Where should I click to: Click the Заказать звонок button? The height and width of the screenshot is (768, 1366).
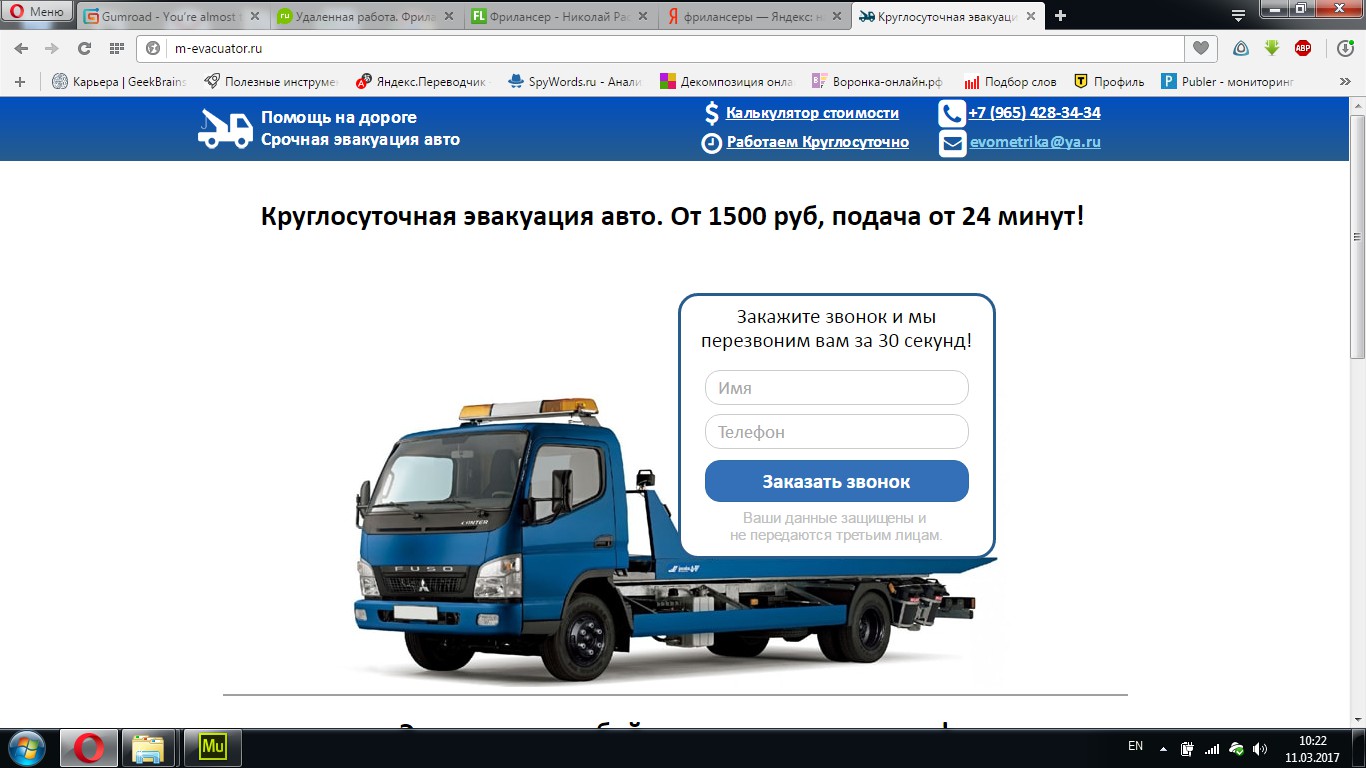(837, 481)
